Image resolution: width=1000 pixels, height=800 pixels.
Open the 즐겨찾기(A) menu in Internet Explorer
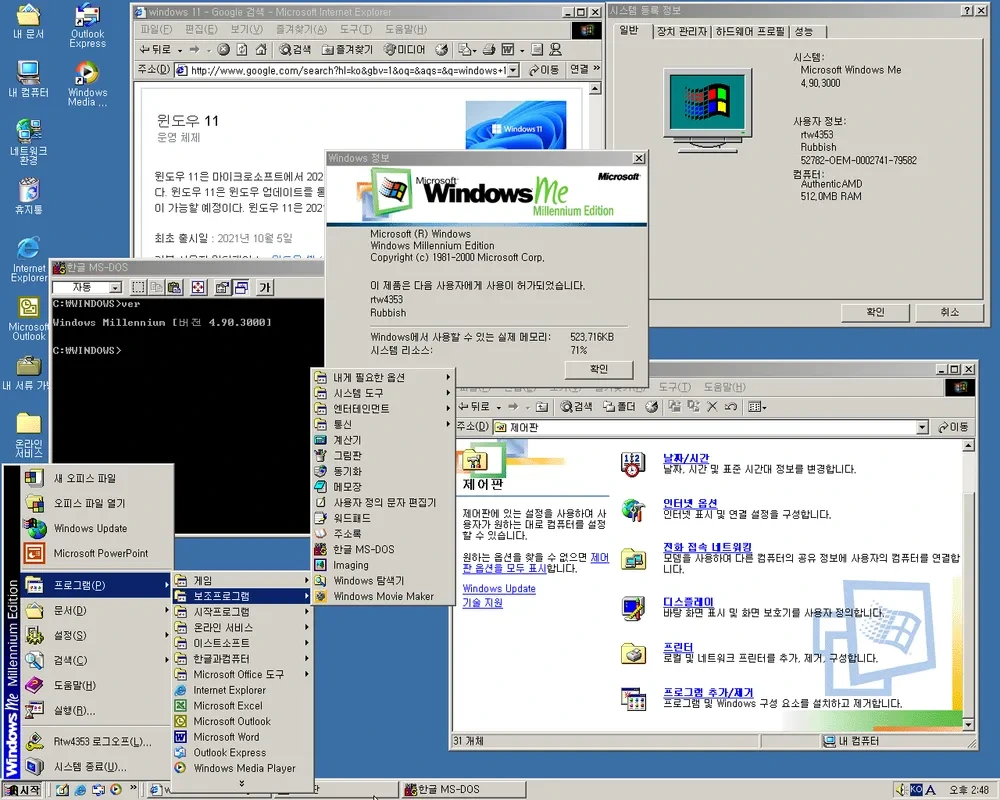301,29
